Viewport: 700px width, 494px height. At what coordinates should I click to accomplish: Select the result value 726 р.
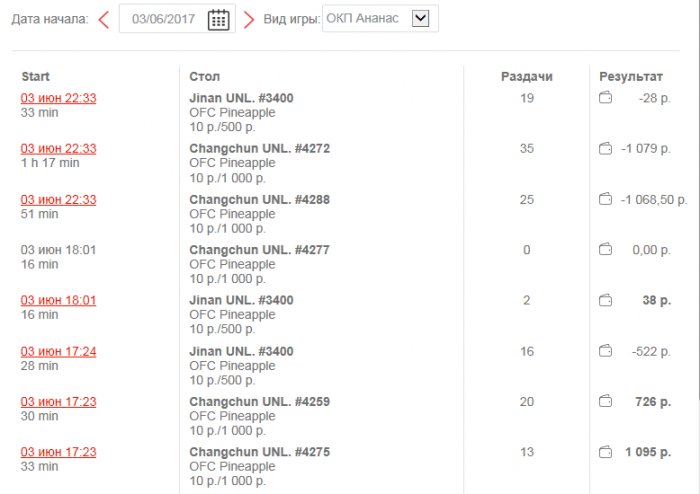[653, 402]
